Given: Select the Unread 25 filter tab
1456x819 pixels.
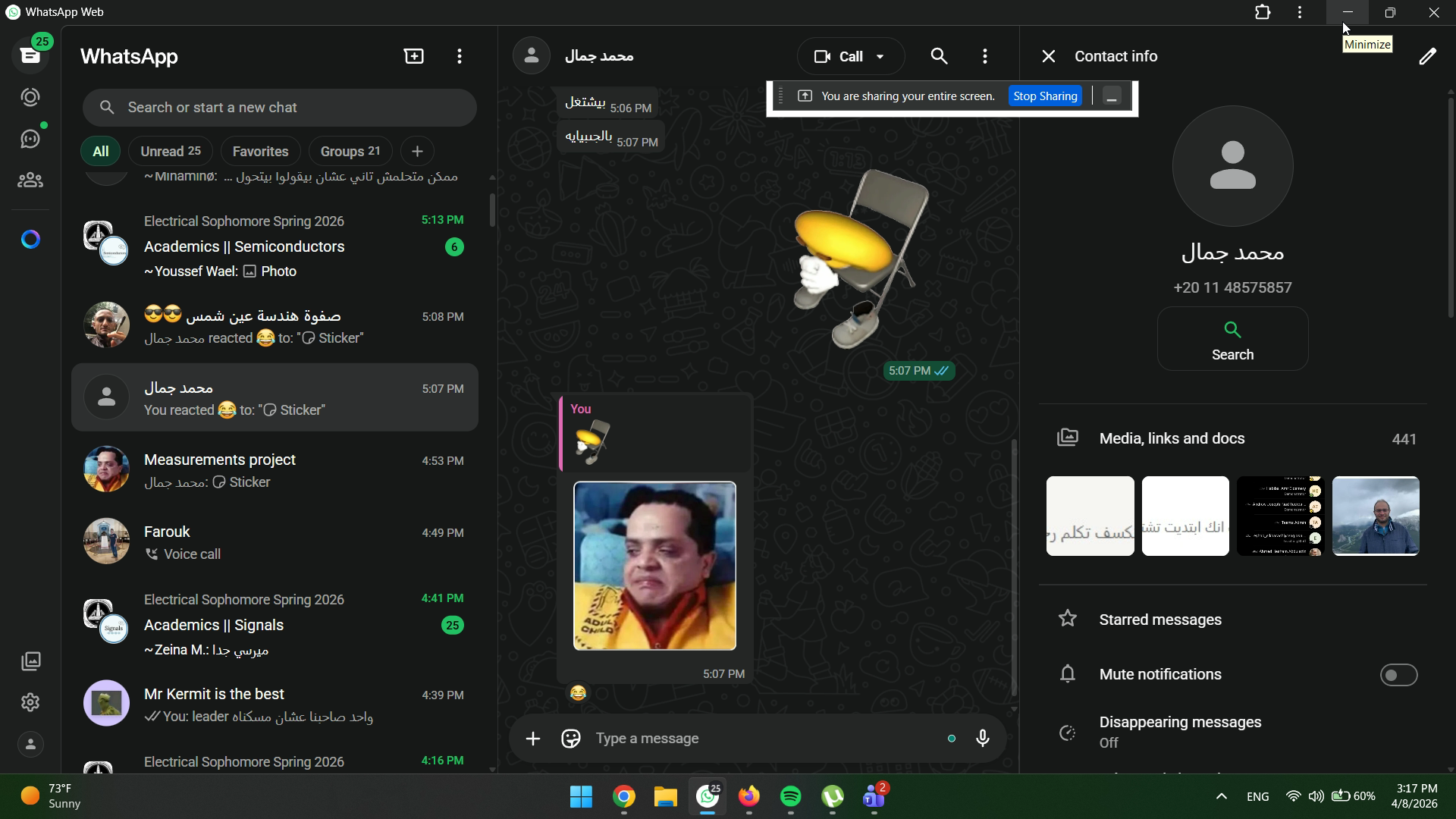Looking at the screenshot, I should click(171, 152).
